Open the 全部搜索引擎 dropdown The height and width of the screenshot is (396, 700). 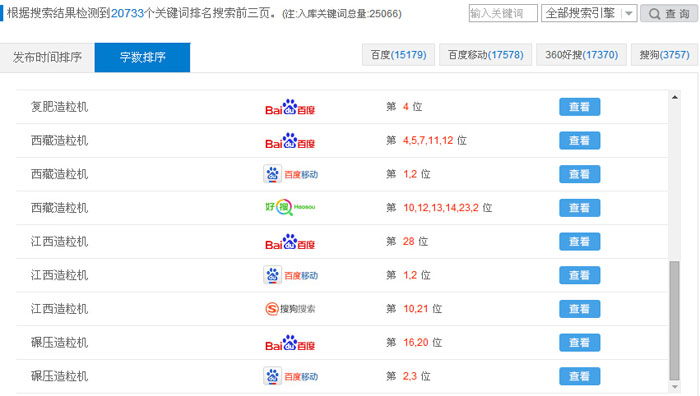coord(589,13)
